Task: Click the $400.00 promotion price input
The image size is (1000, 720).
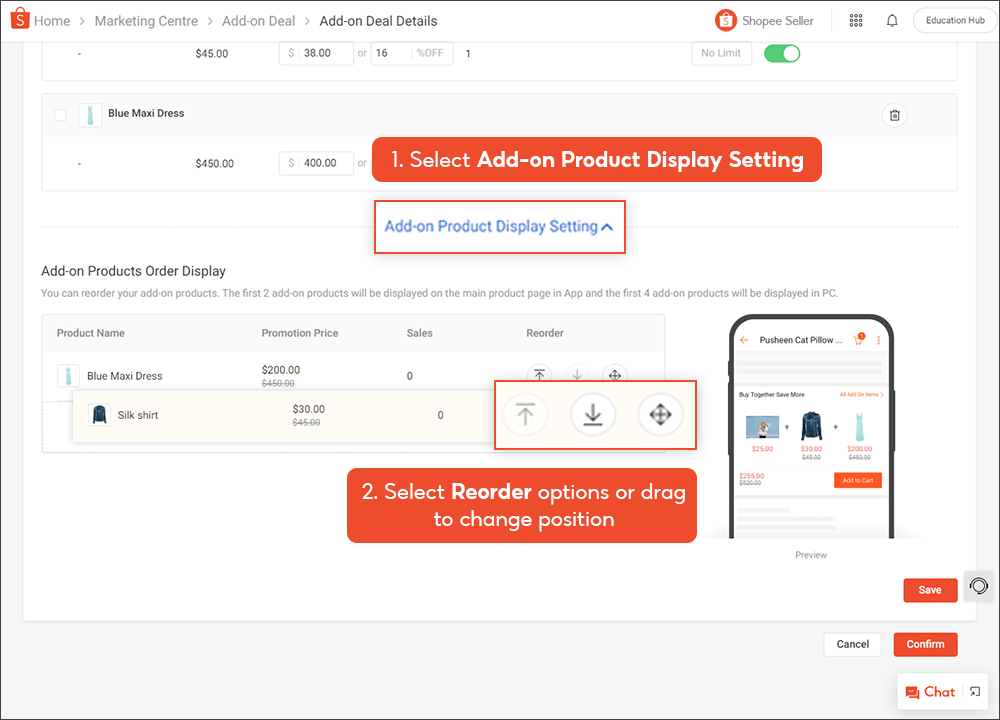Action: 316,163
